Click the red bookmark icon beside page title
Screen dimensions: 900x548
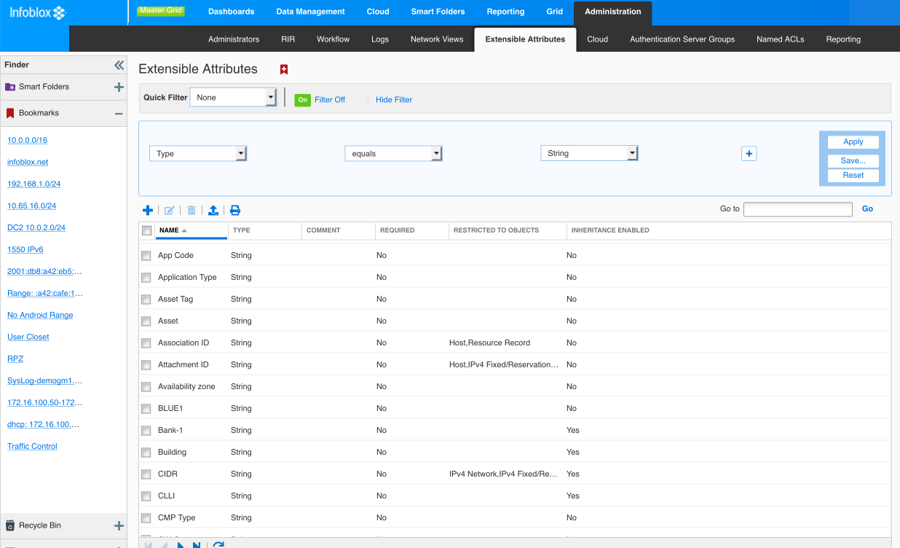pos(284,70)
